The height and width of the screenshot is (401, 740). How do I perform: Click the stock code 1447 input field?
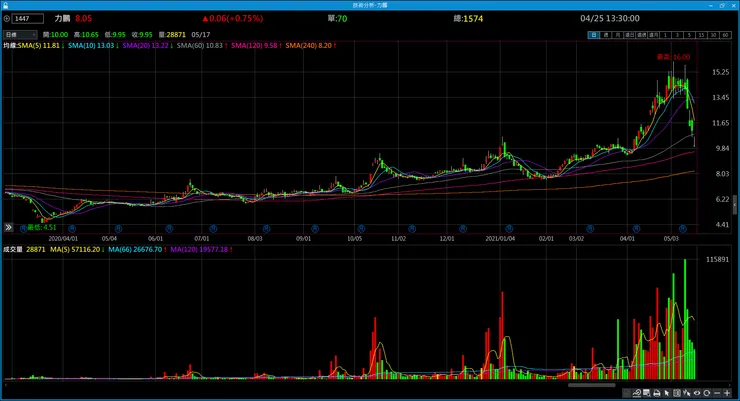(27, 18)
